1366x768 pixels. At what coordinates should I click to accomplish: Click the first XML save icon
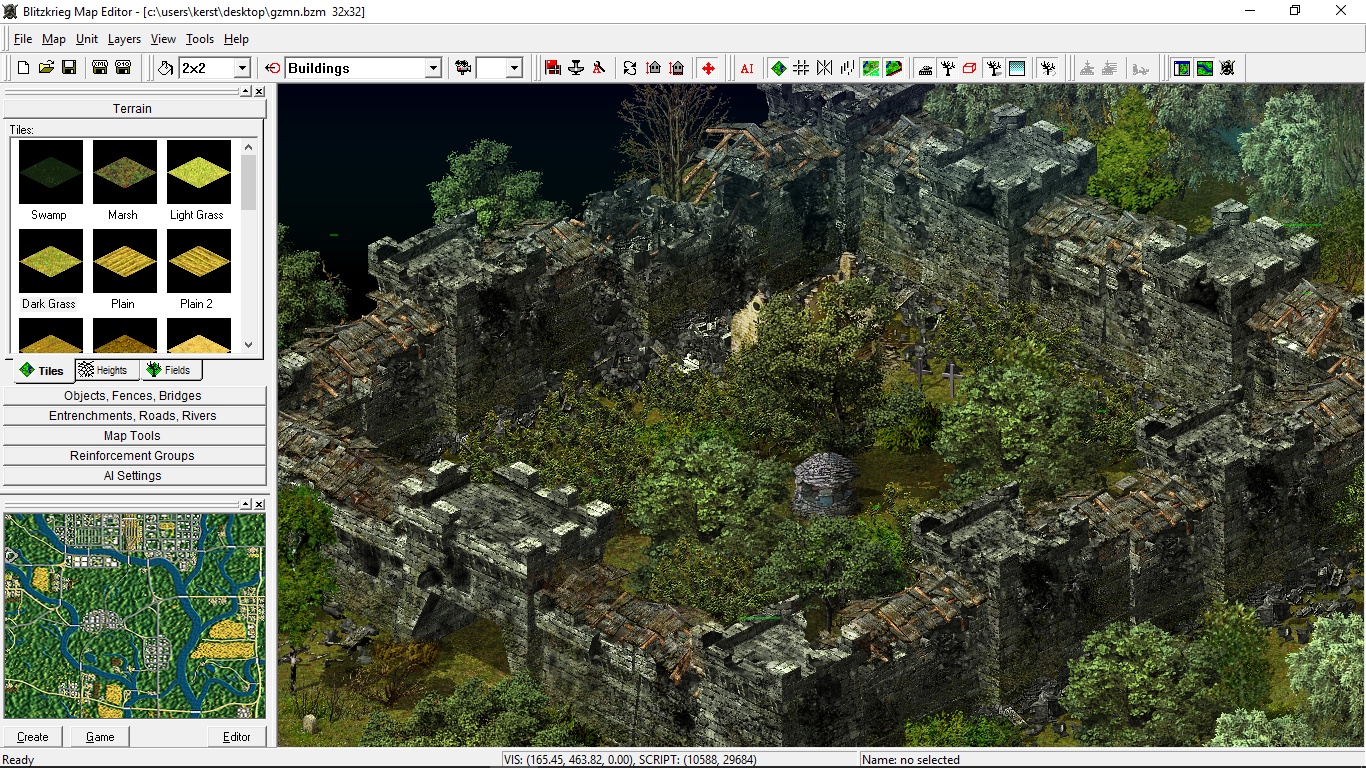(100, 68)
